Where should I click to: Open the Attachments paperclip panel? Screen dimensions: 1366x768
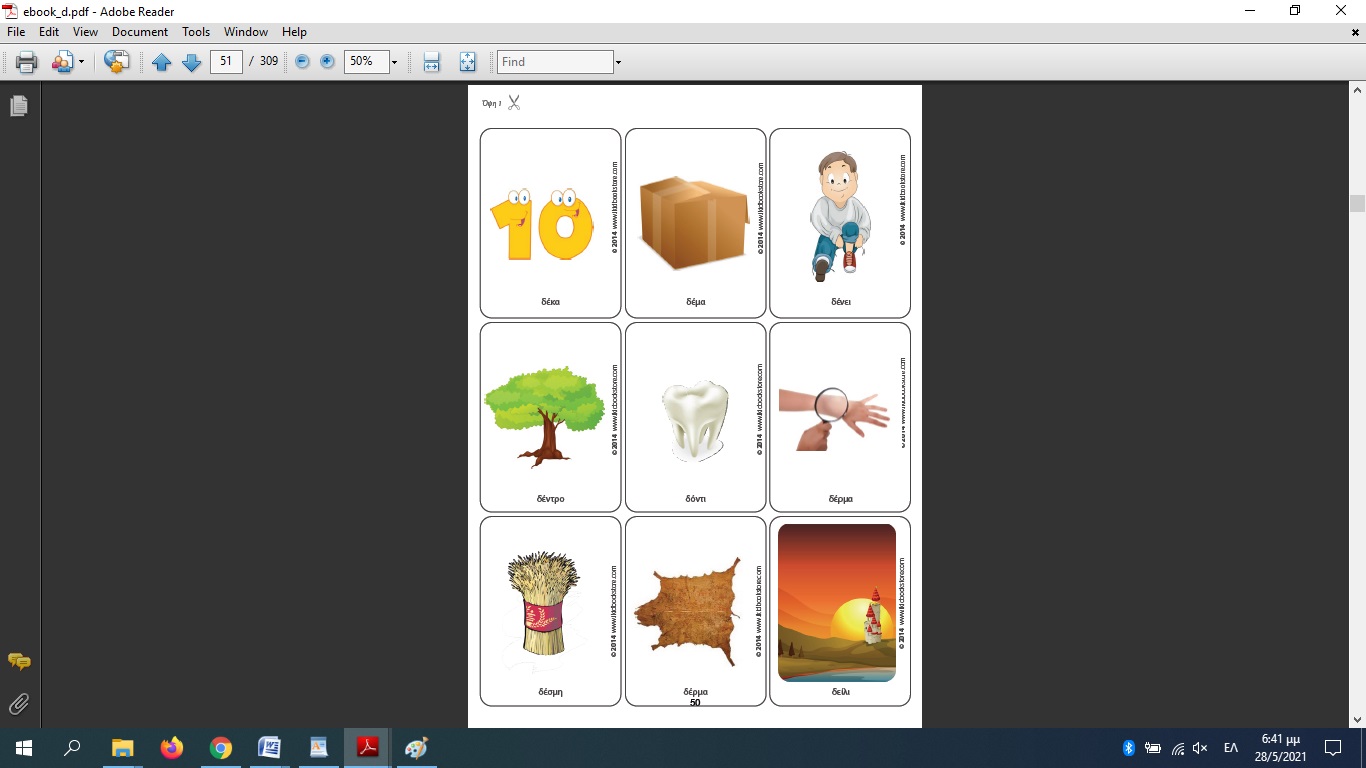tap(18, 704)
